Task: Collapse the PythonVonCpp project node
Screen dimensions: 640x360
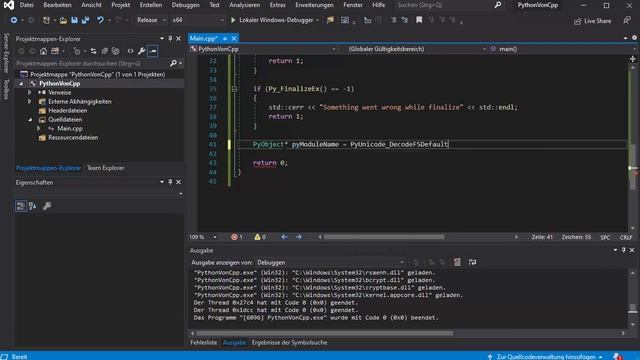Action: (x=21, y=84)
